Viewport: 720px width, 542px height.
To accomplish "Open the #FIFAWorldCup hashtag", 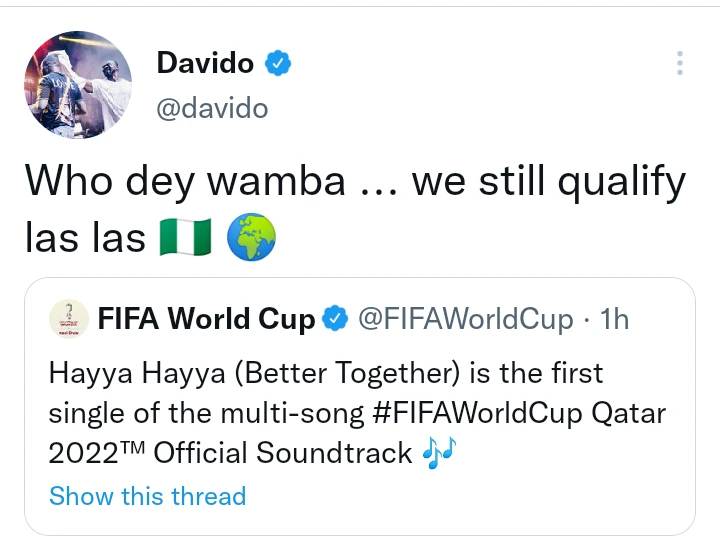I will (487, 413).
